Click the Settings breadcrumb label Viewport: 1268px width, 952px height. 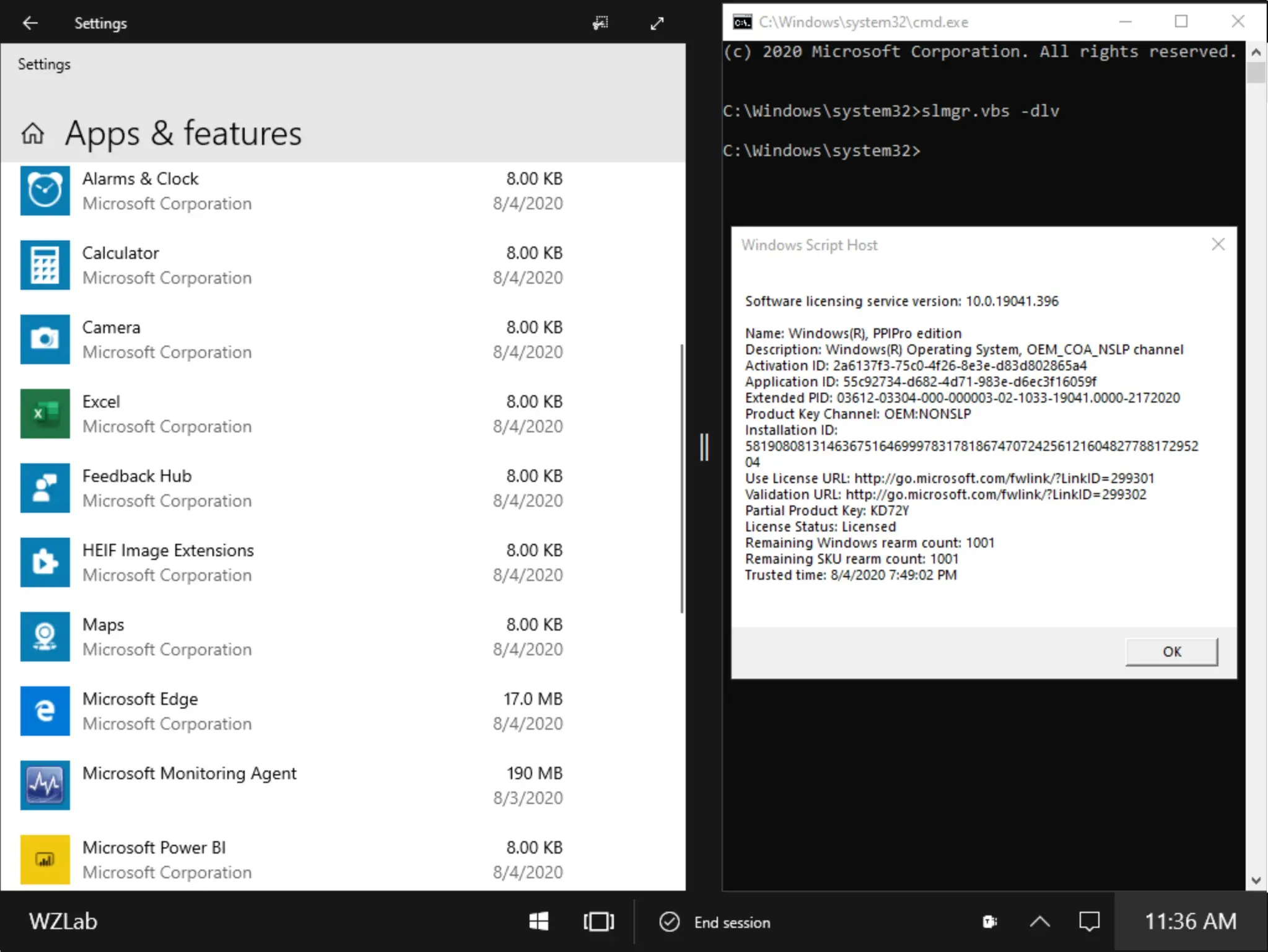[x=44, y=64]
